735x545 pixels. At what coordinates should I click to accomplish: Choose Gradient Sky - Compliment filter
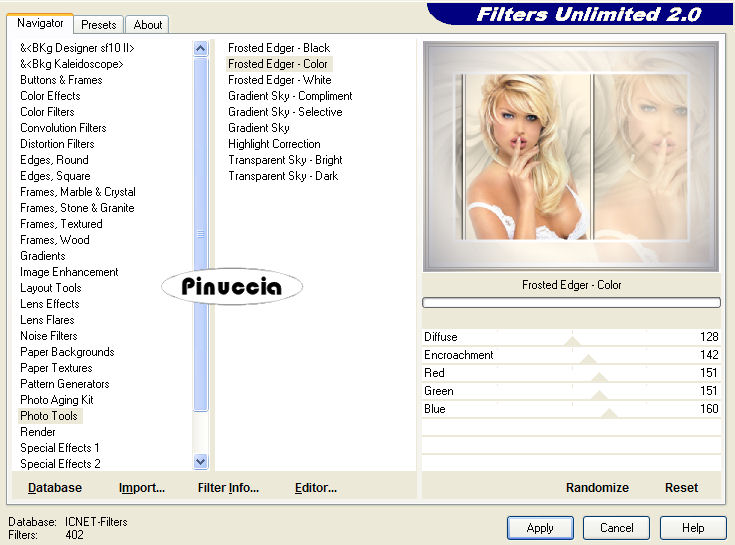[290, 96]
